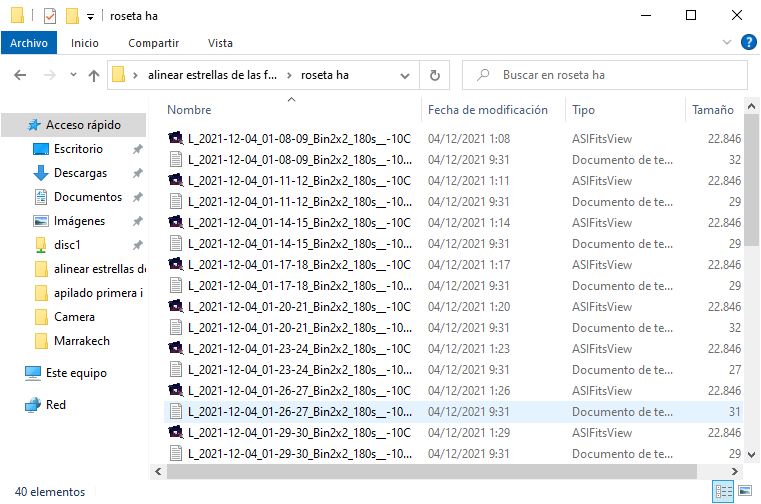Sort by the Tamaño column header
Screen dimensions: 761x504
[712, 110]
